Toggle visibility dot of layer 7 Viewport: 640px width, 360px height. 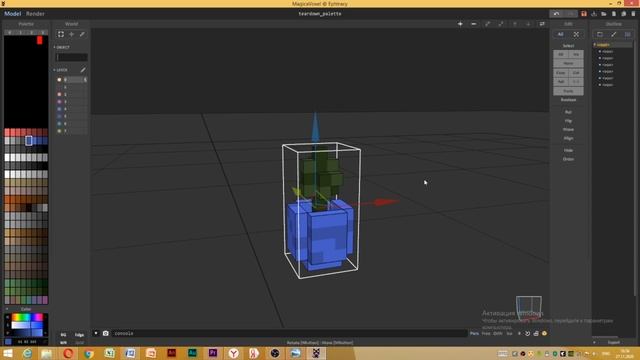tap(59, 131)
